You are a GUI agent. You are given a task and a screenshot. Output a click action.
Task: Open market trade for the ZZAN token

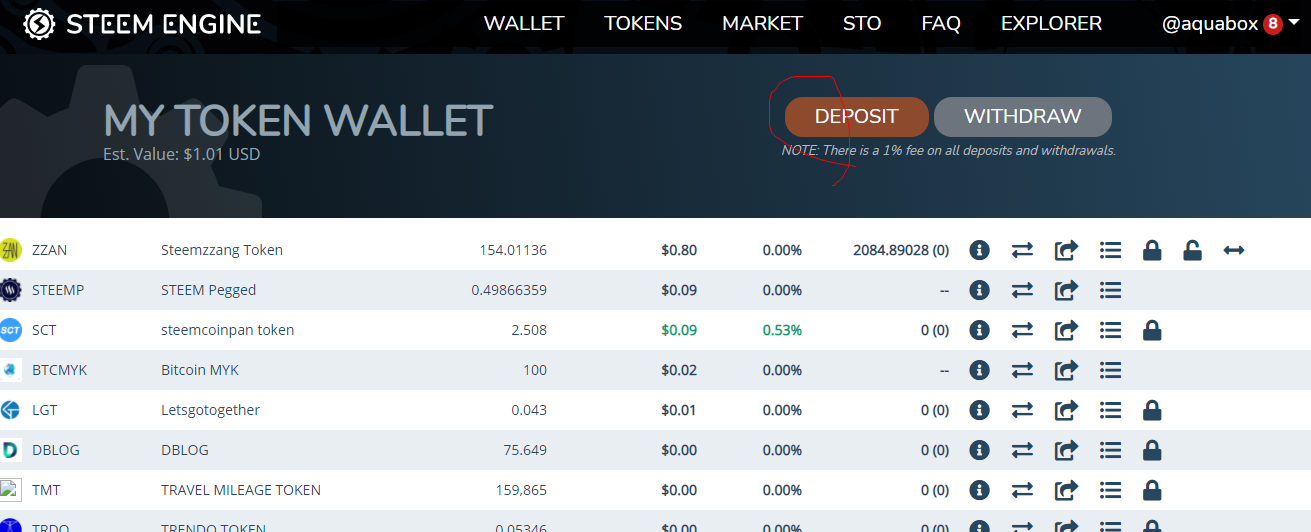click(x=1022, y=250)
